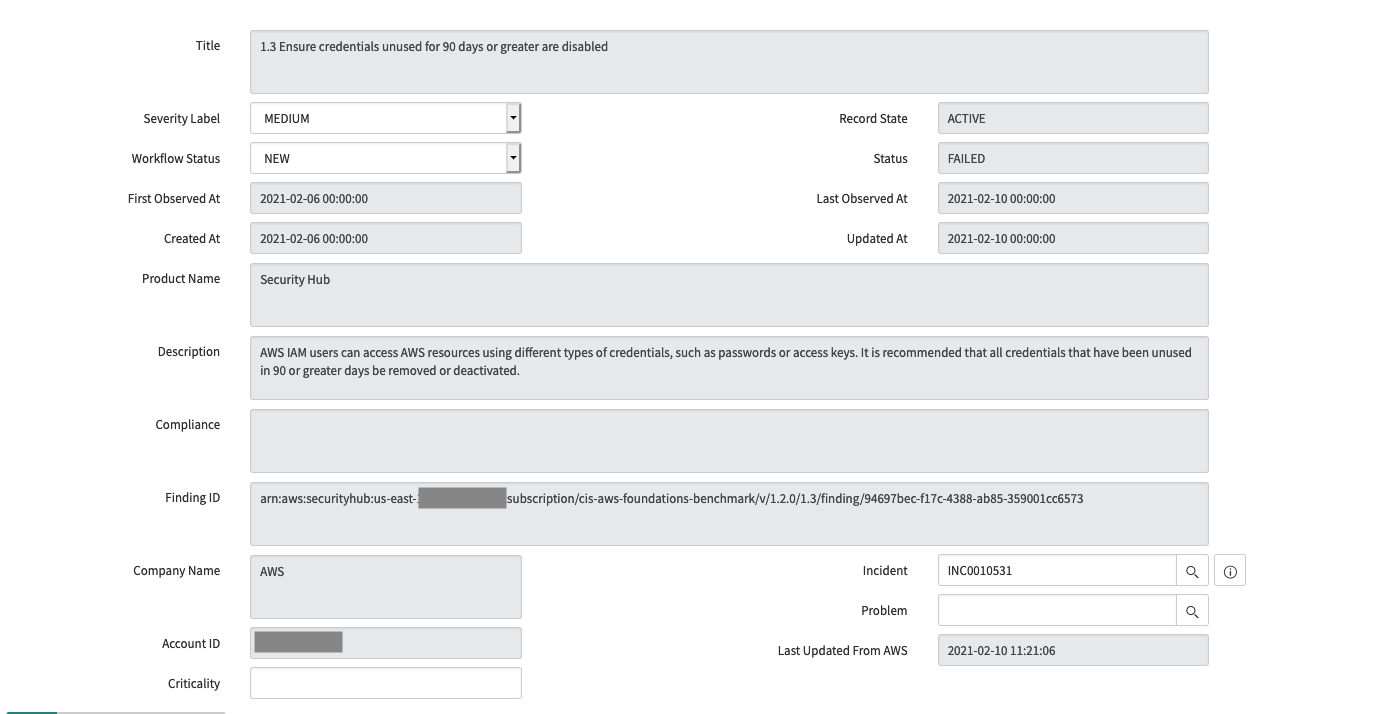Viewport: 1395px width, 714px height.
Task: Select the First Observed At date field
Action: [385, 198]
